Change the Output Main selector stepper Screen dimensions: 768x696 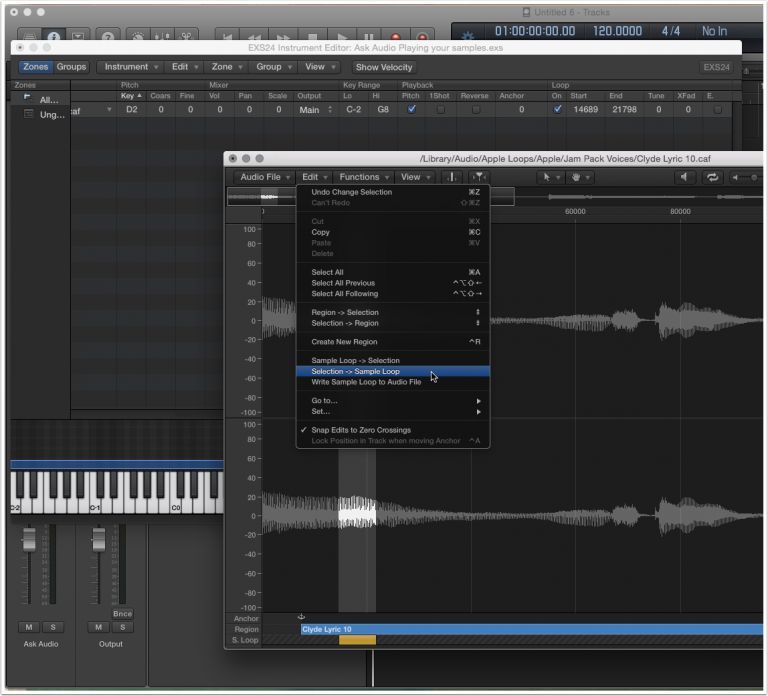click(x=330, y=110)
